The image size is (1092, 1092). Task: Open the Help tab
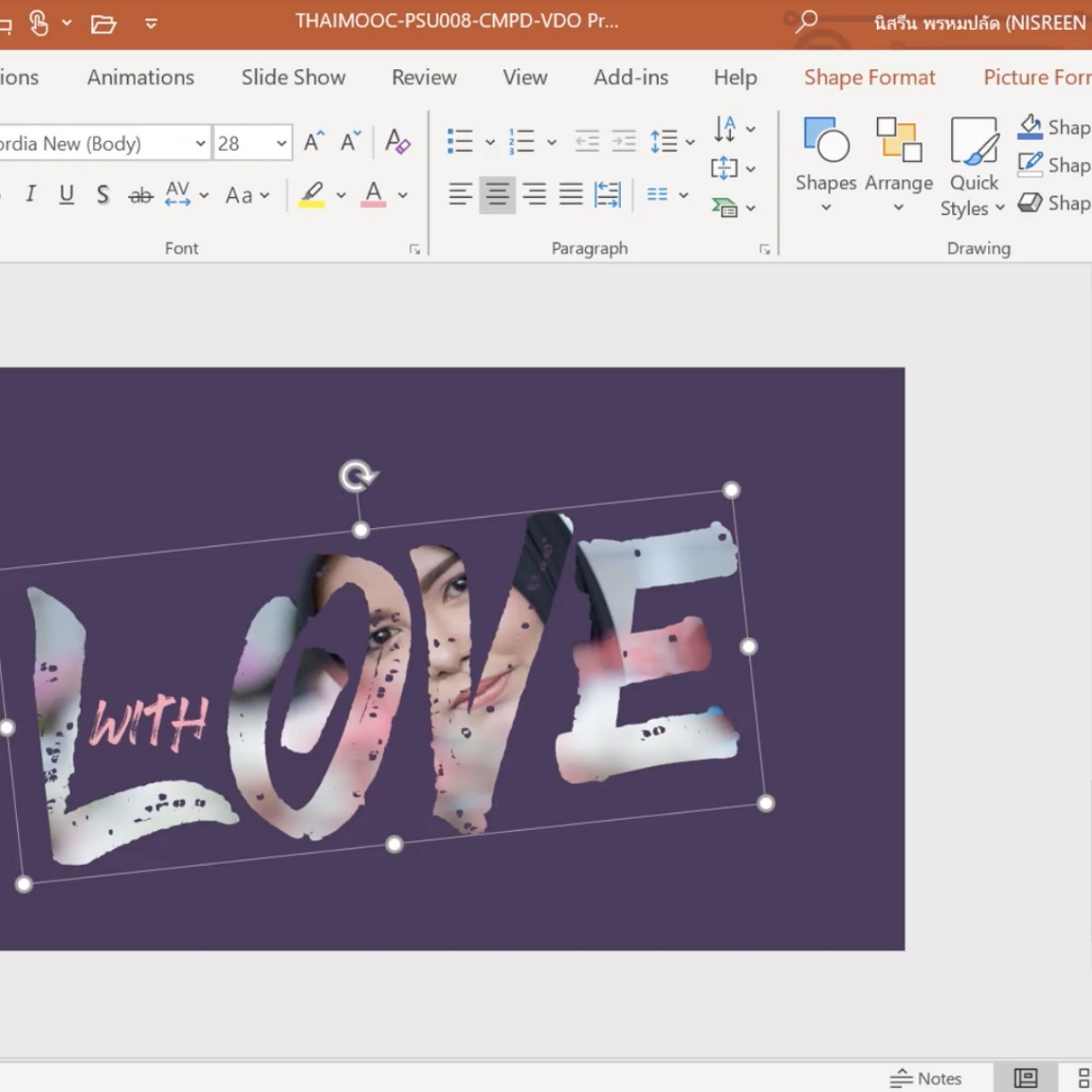pyautogui.click(x=735, y=77)
